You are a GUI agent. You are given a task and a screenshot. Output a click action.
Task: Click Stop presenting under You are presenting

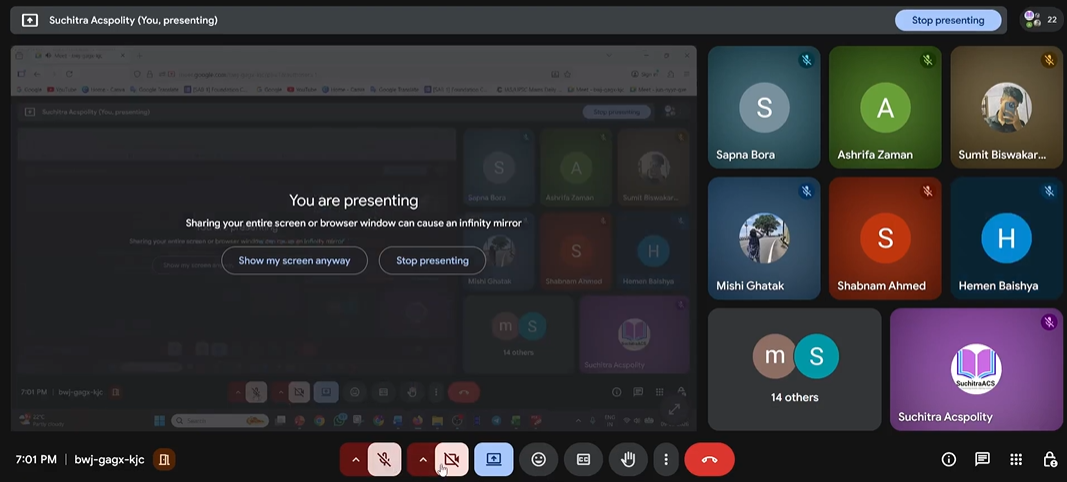click(432, 260)
